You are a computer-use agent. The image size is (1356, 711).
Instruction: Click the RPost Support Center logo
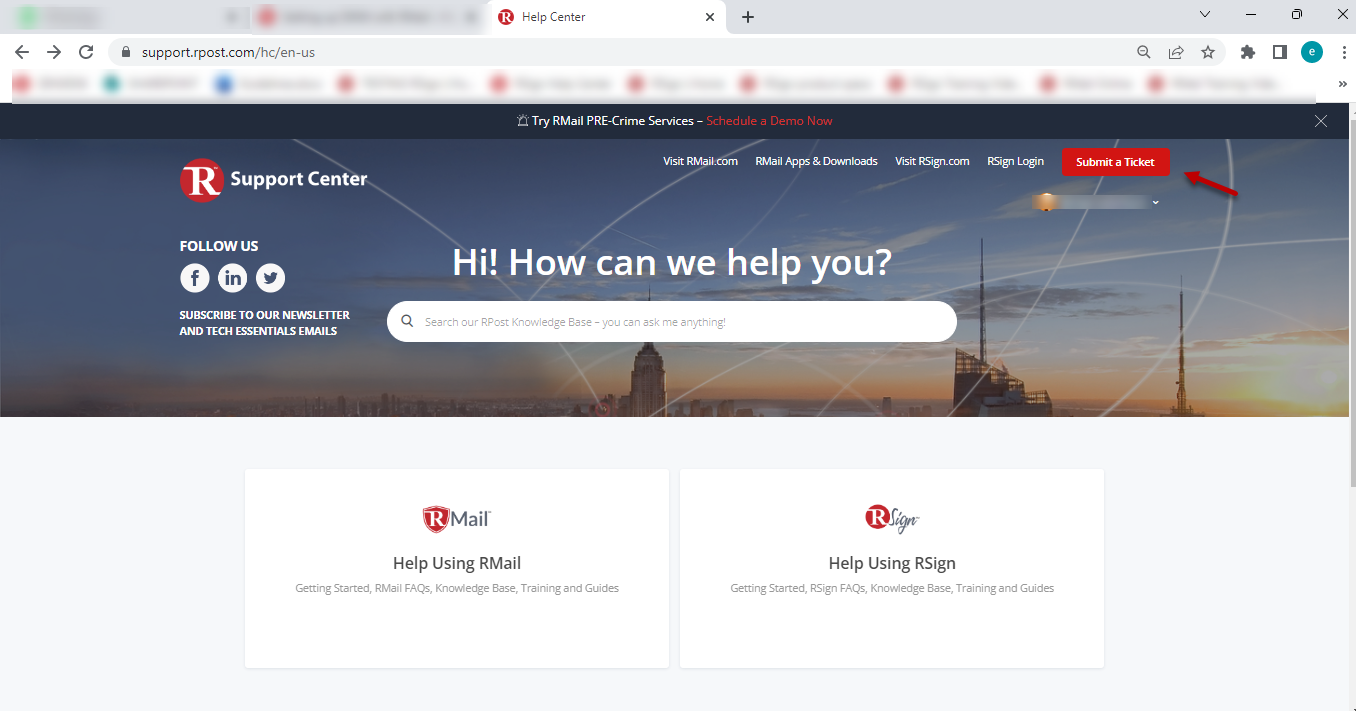pyautogui.click(x=274, y=180)
